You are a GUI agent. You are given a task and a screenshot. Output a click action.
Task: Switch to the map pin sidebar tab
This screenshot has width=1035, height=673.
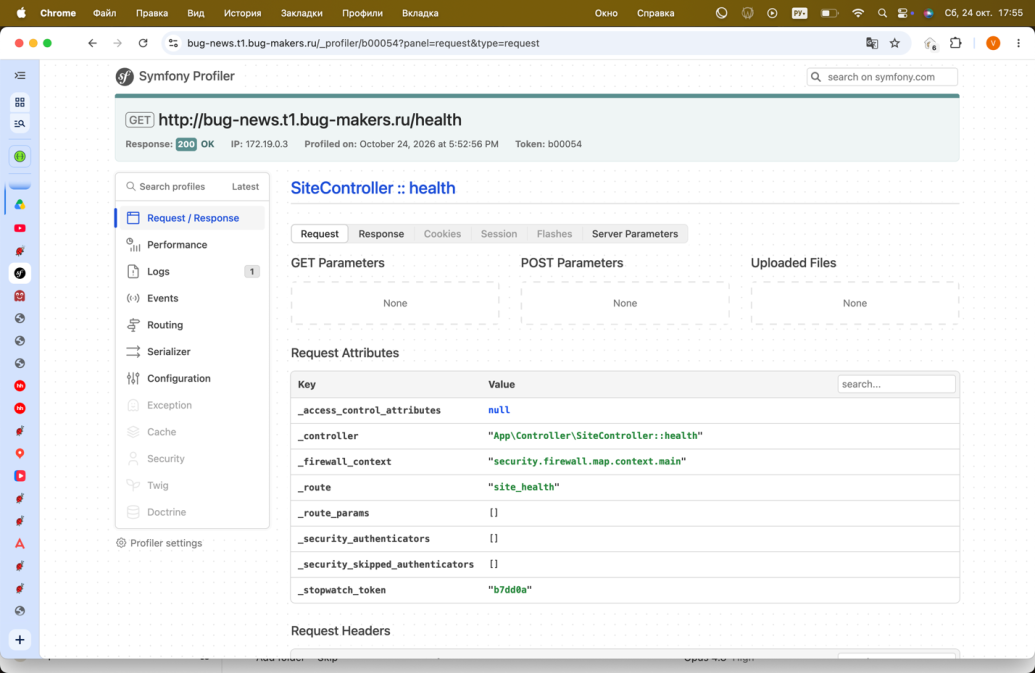(x=20, y=453)
